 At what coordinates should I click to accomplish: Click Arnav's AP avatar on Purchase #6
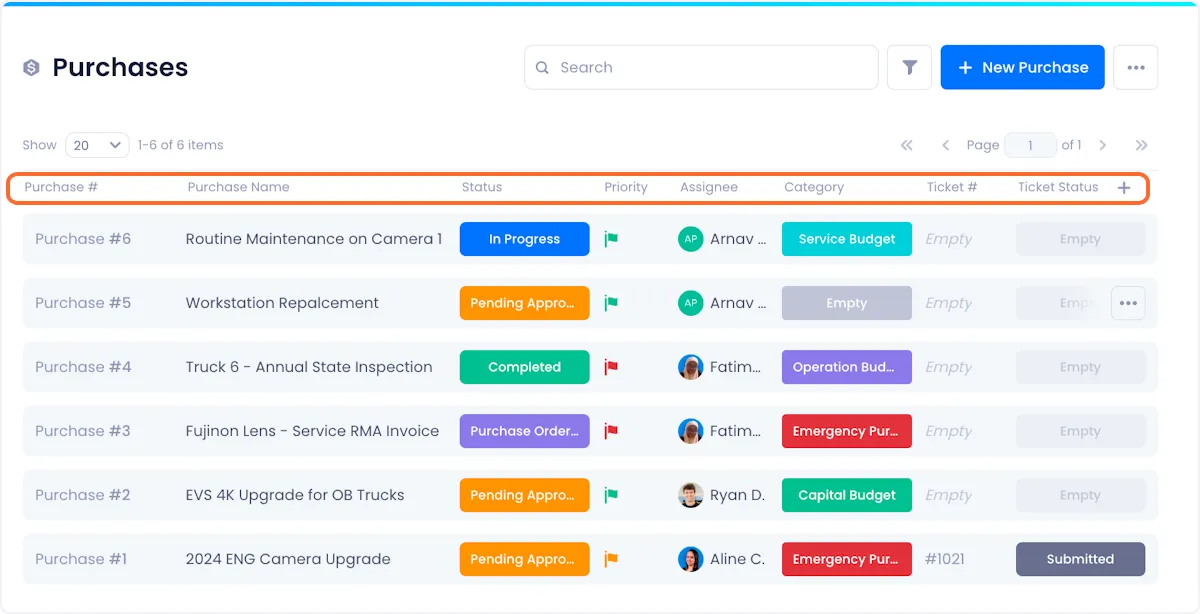(691, 239)
